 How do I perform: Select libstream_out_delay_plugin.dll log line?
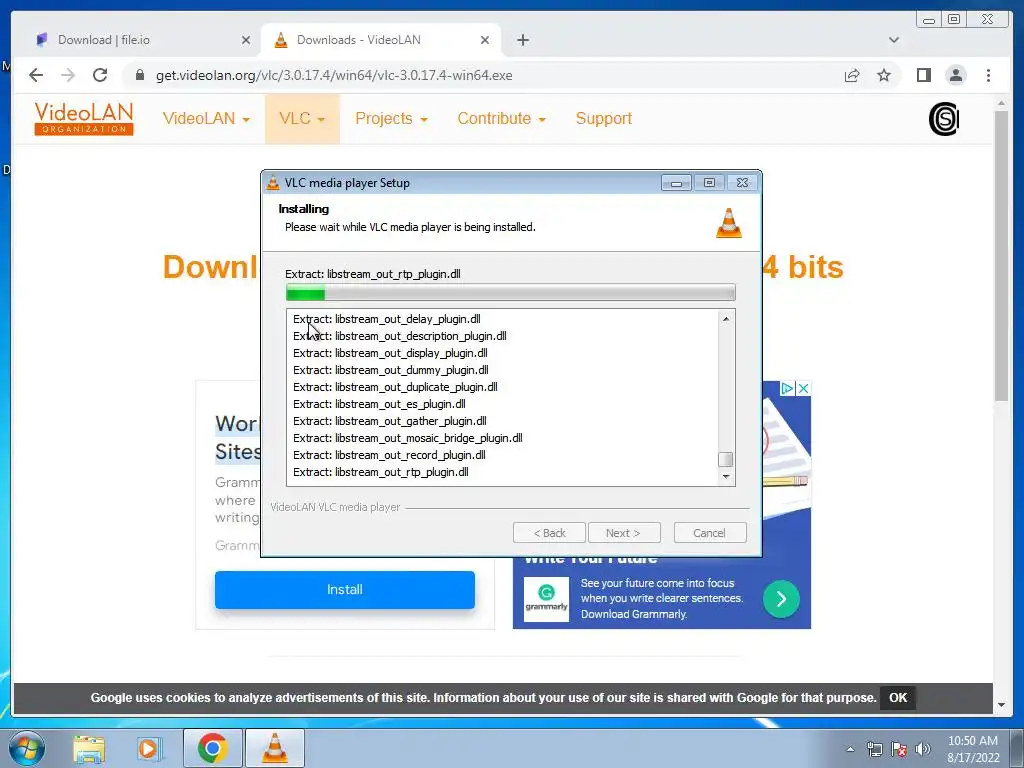(387, 319)
